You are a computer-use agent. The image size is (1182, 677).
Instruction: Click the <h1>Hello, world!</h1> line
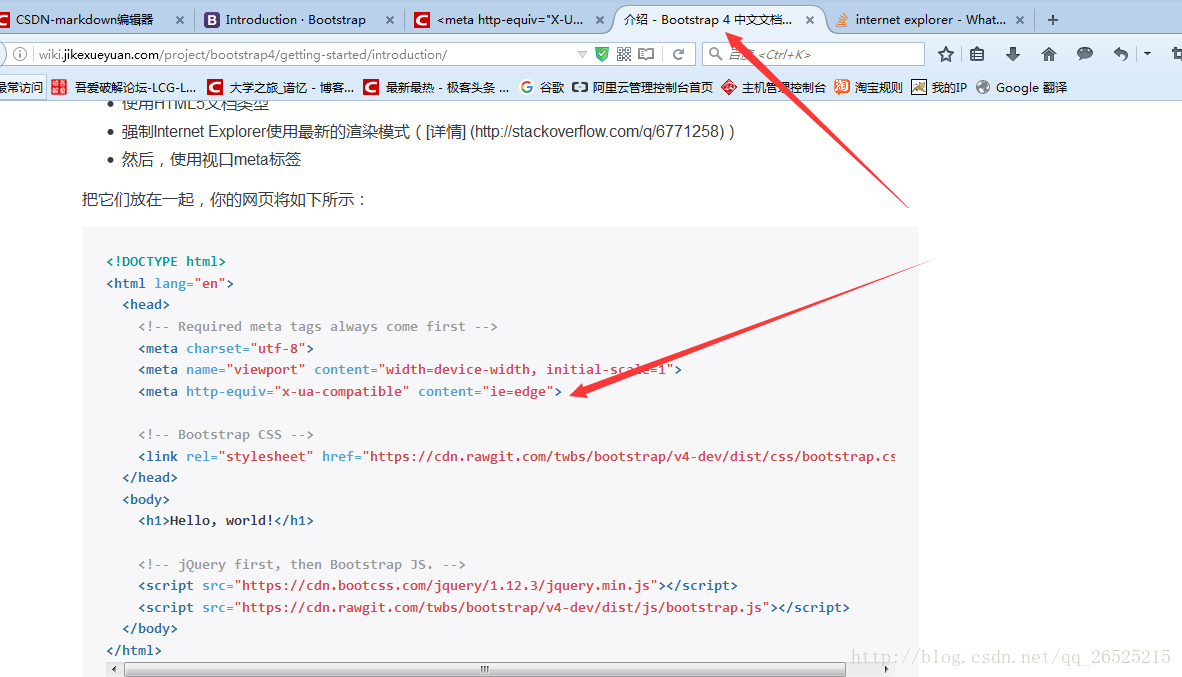click(x=225, y=520)
